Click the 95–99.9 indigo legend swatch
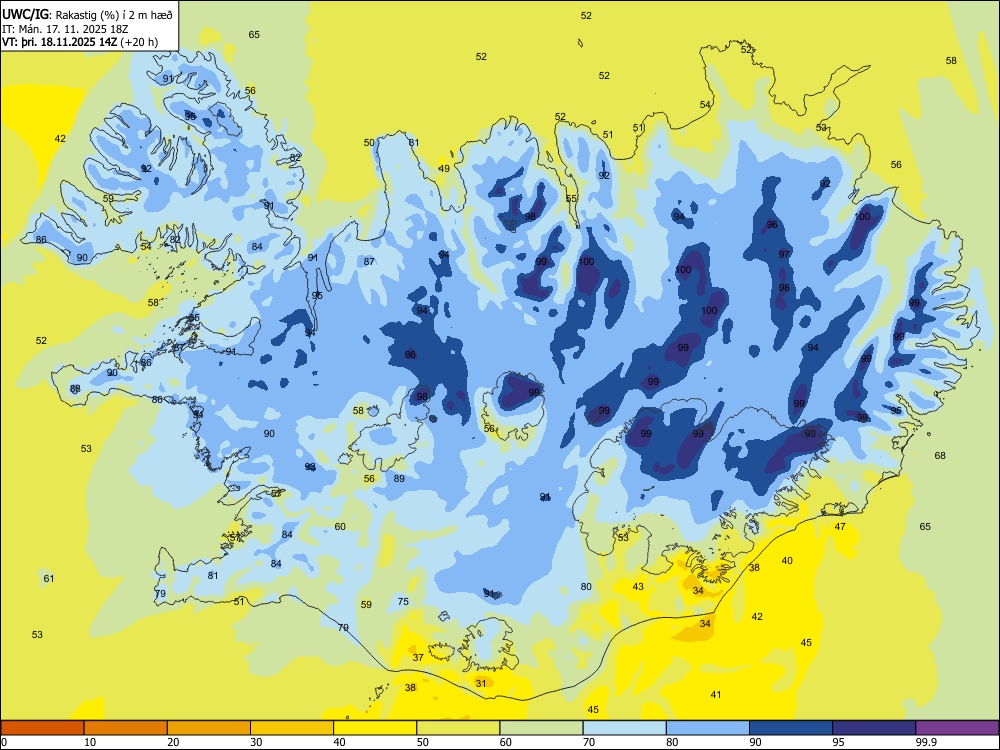The image size is (1000, 750). tap(874, 728)
